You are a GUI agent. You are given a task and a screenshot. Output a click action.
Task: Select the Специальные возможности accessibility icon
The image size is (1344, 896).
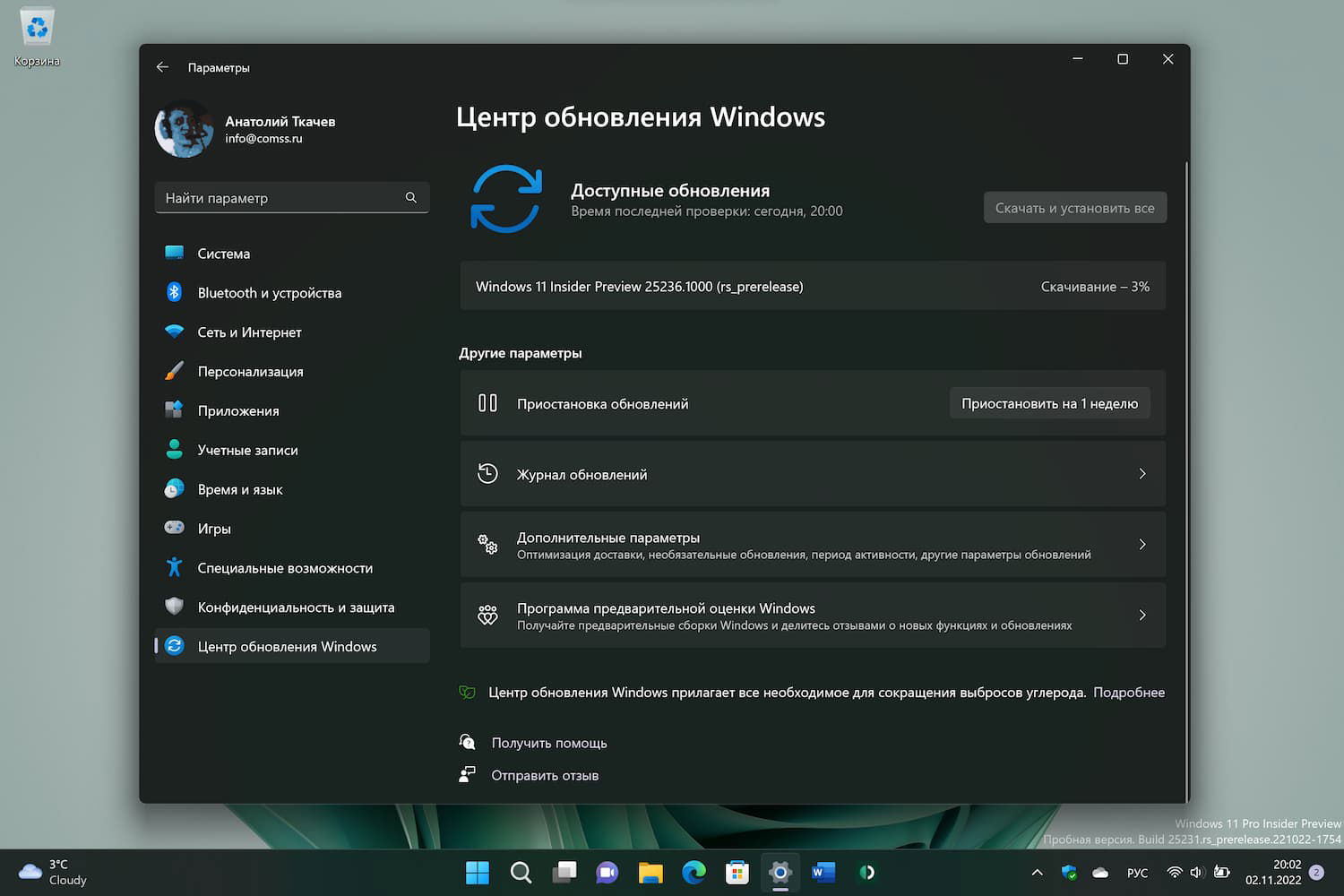point(175,567)
